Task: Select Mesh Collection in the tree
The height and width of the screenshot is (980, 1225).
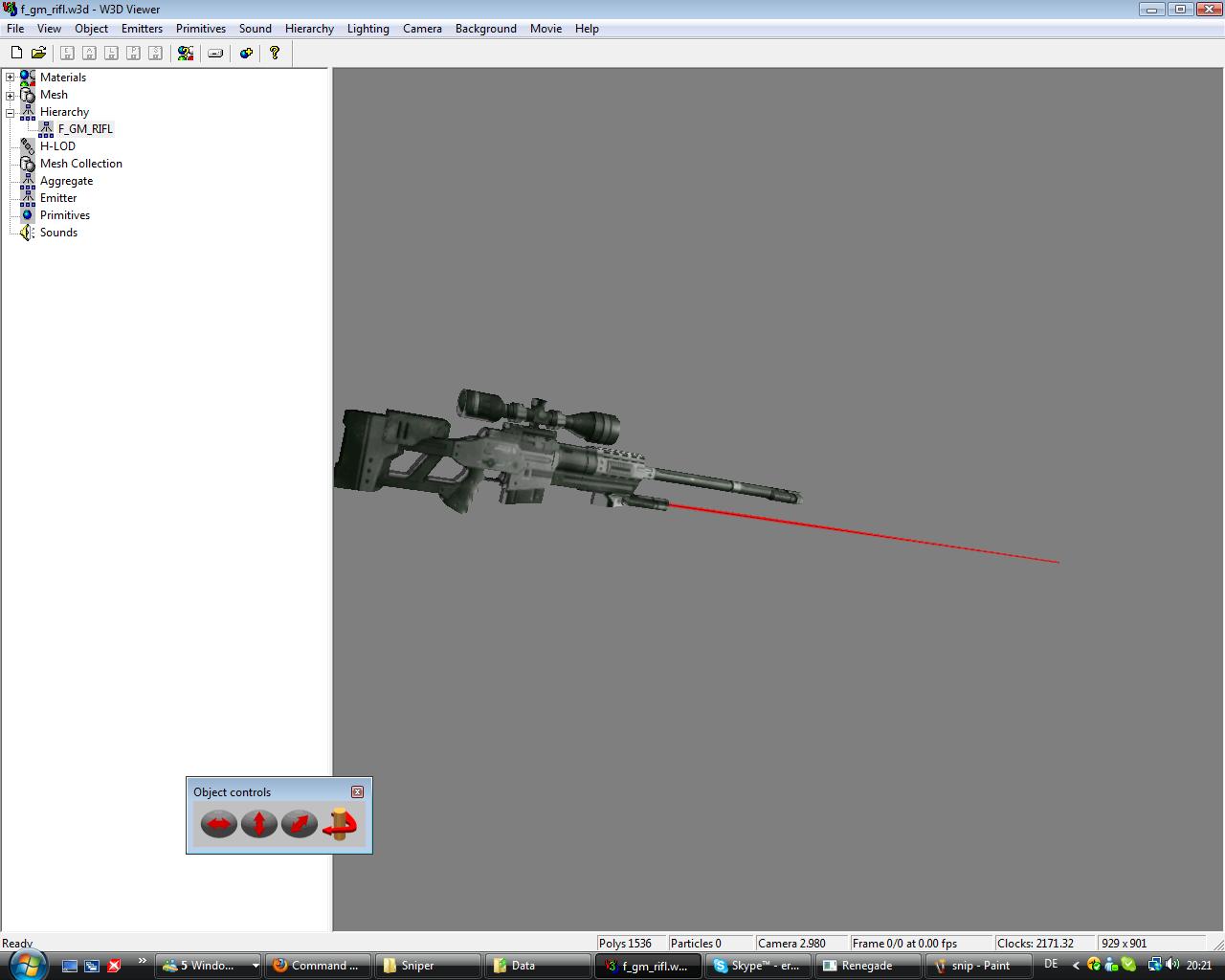Action: (x=80, y=164)
